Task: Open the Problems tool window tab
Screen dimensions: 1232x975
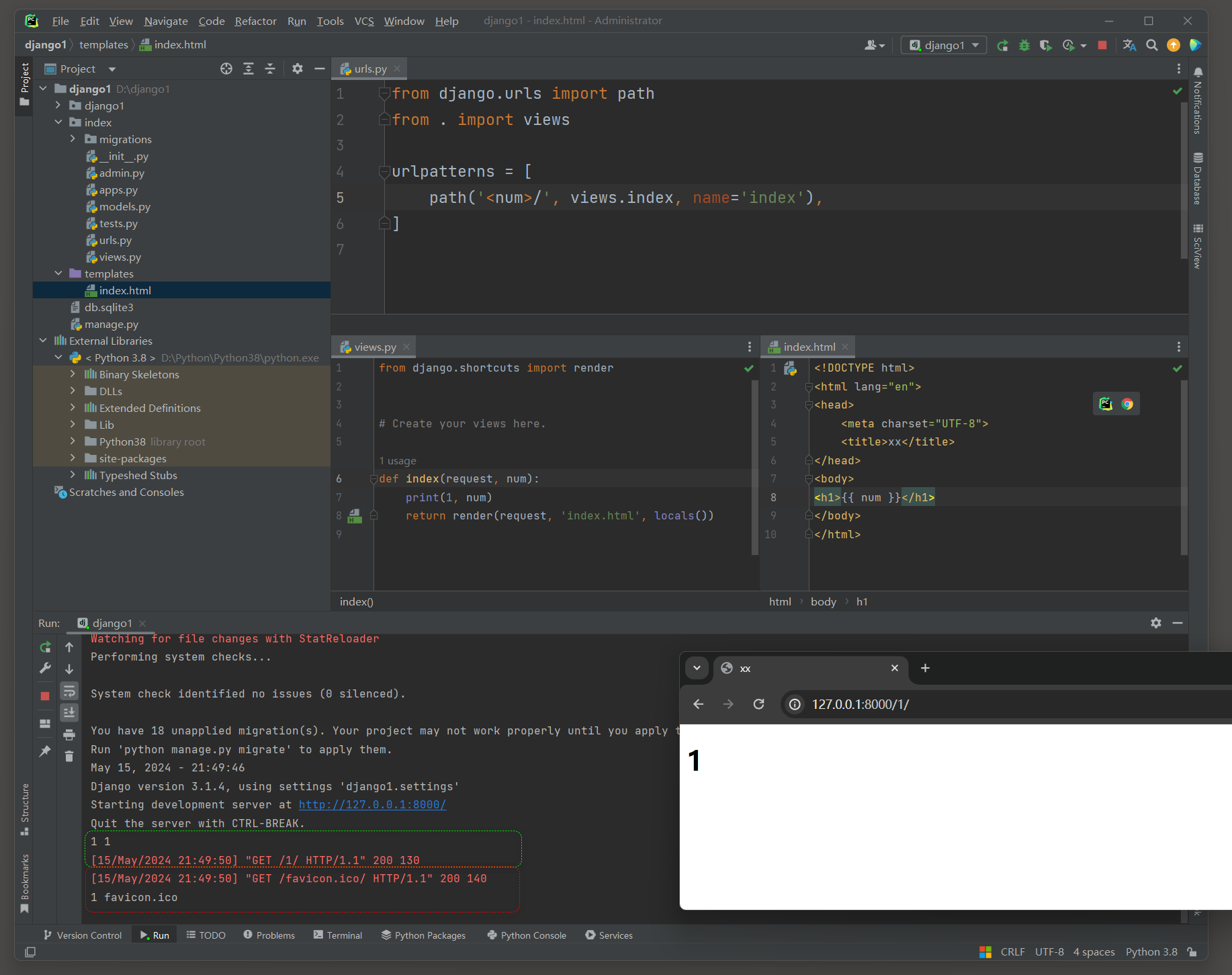Action: coord(269,935)
